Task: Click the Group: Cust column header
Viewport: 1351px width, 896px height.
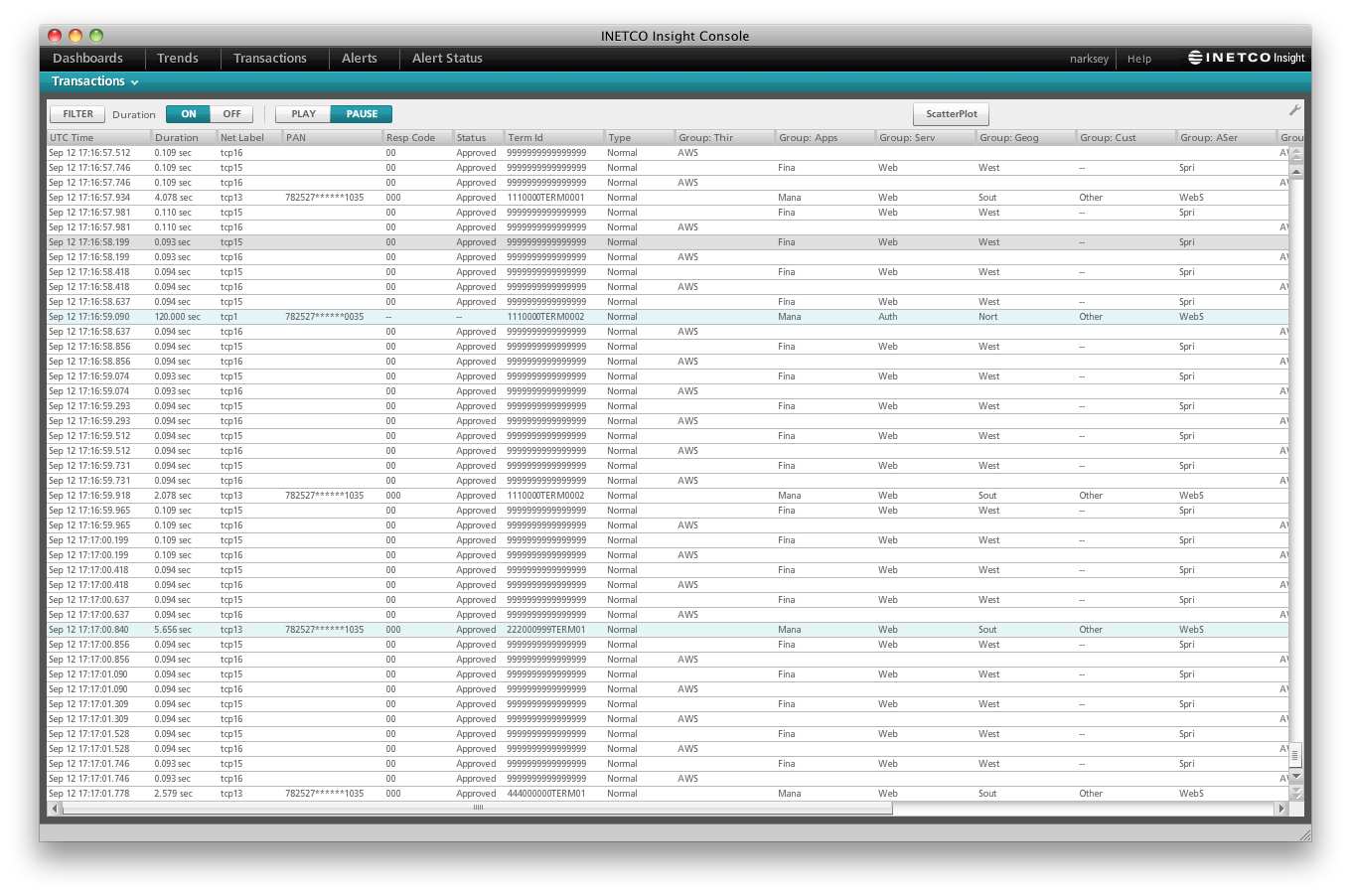Action: 1126,137
